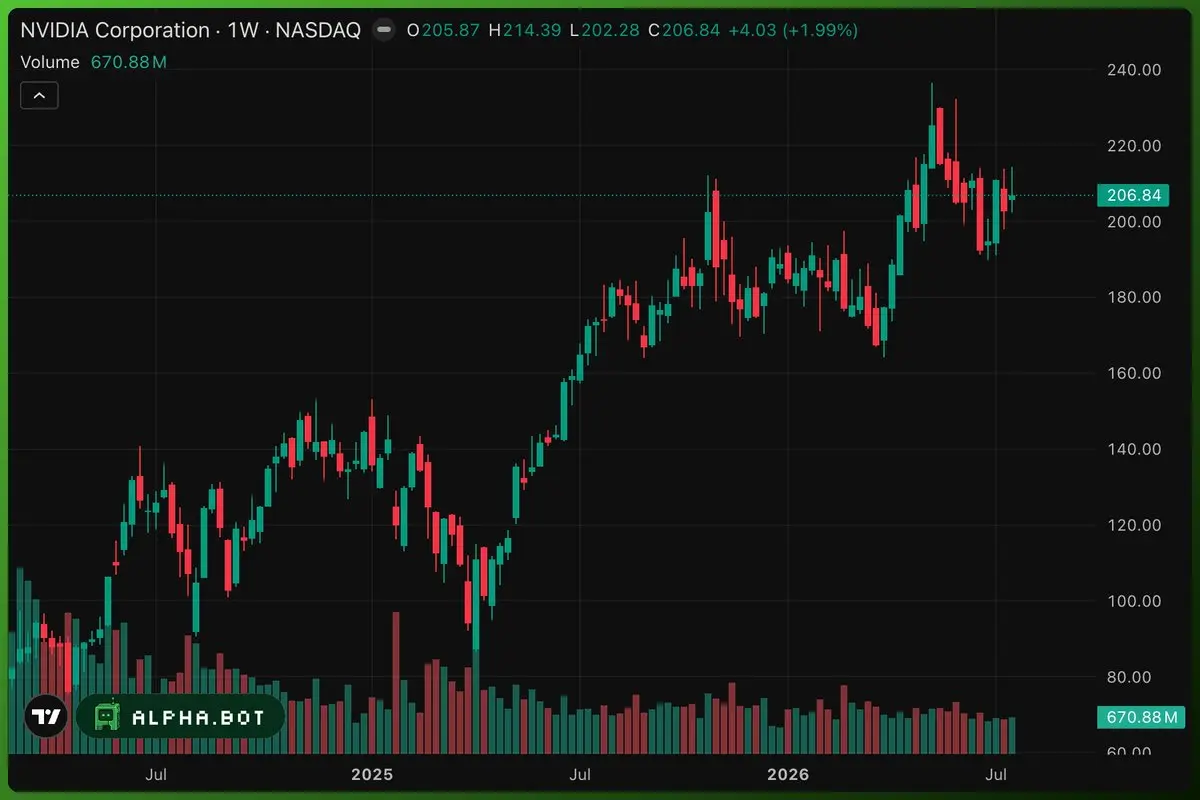This screenshot has height=800, width=1200.
Task: Click the current price label 206.84
Action: (x=1134, y=195)
